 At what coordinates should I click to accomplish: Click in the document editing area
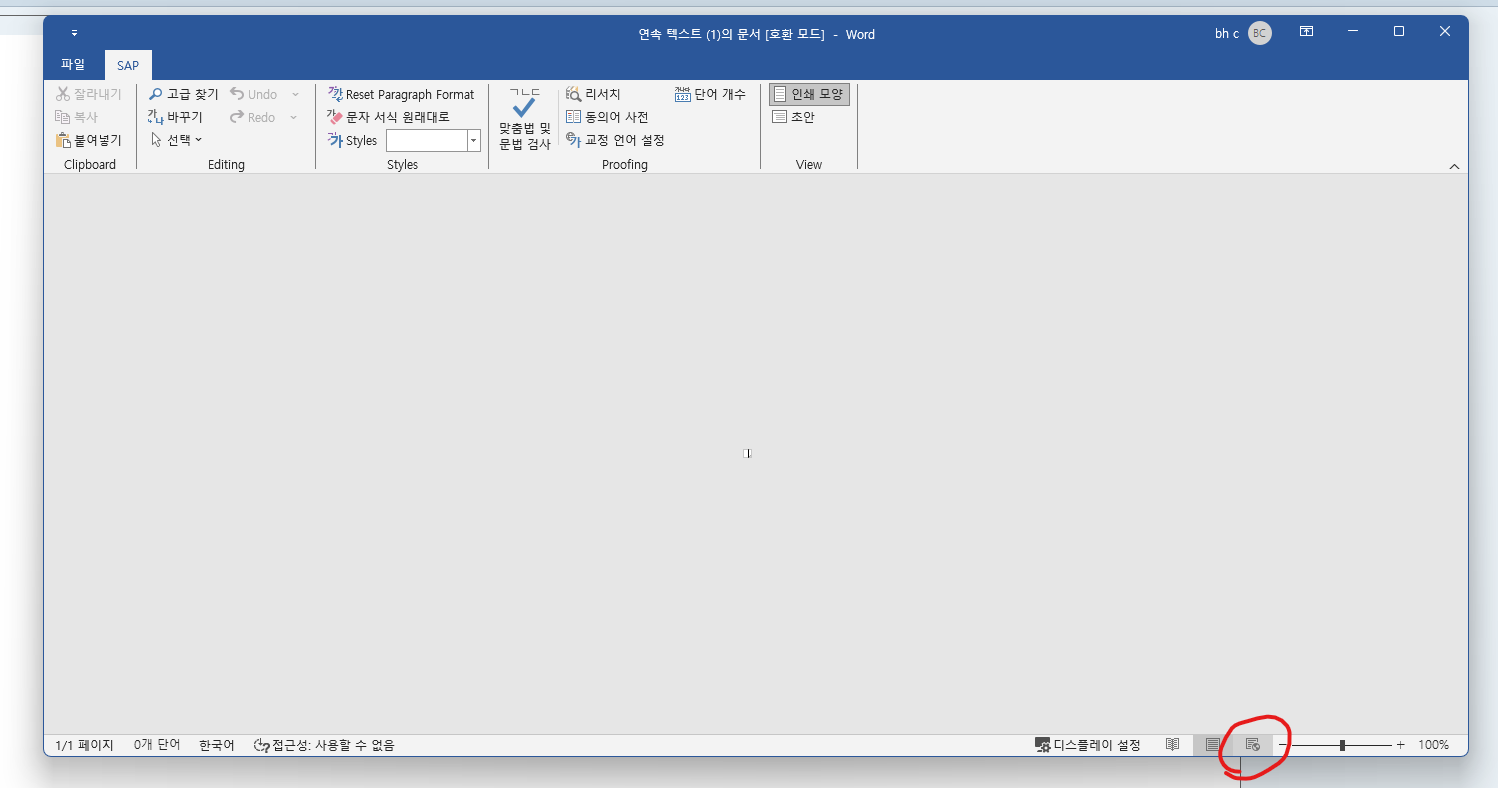pyautogui.click(x=755, y=454)
